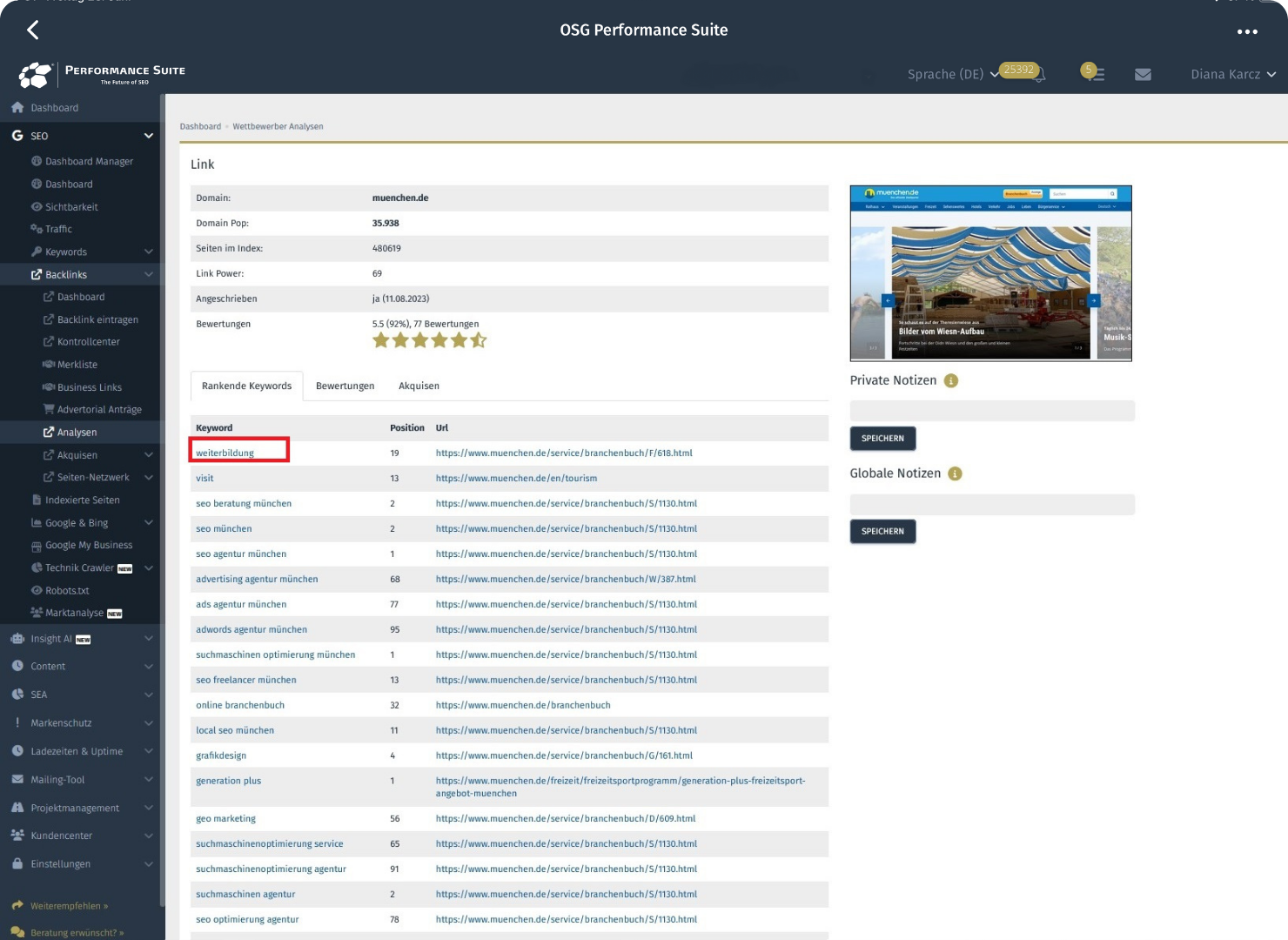The height and width of the screenshot is (940, 1288).
Task: Switch to the Bewertungen tab
Action: 345,386
